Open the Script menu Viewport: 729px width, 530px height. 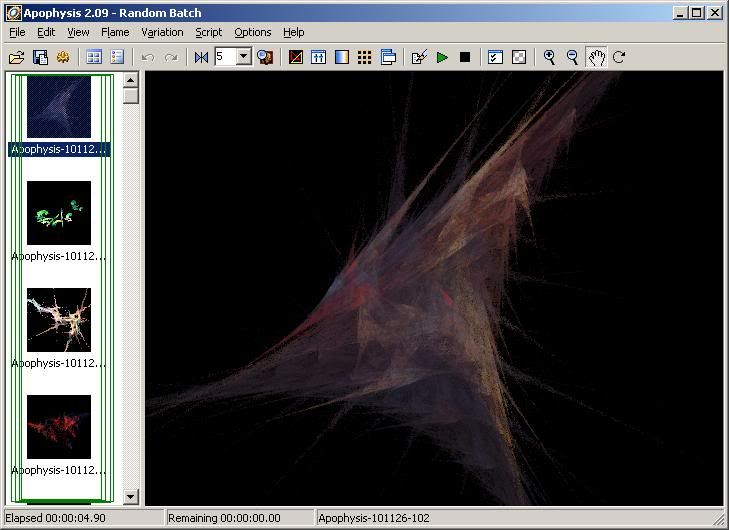point(208,32)
